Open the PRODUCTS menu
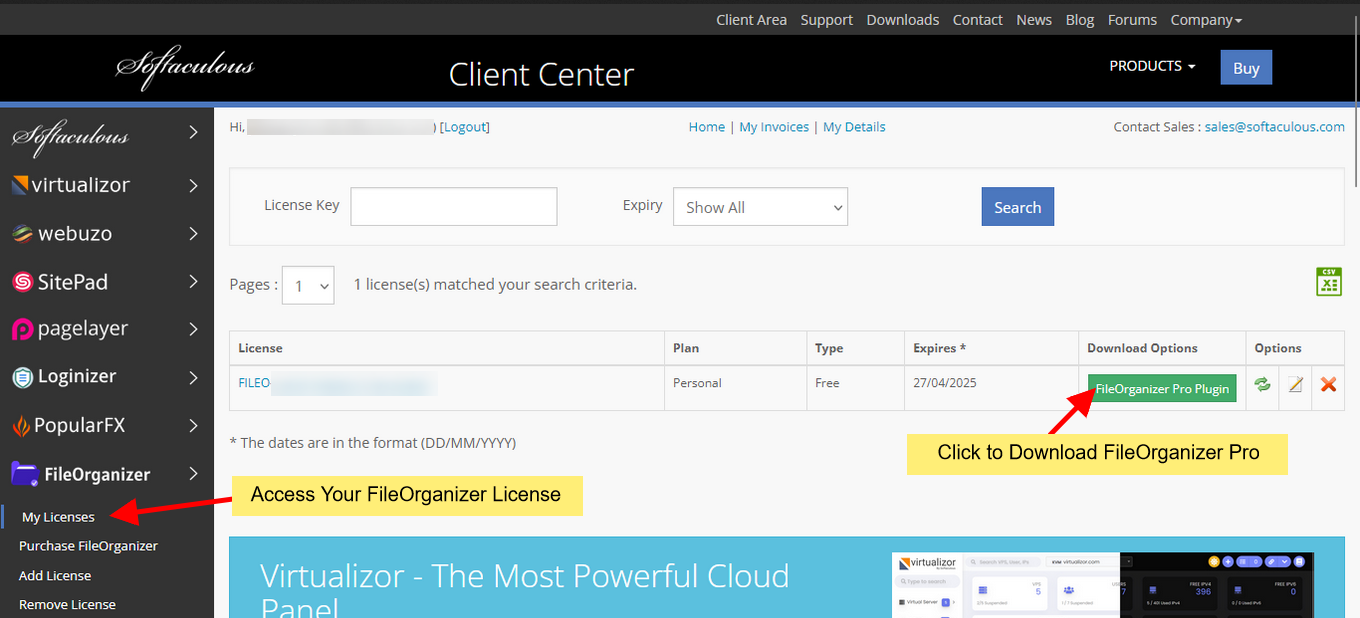This screenshot has width=1360, height=618. point(1151,65)
